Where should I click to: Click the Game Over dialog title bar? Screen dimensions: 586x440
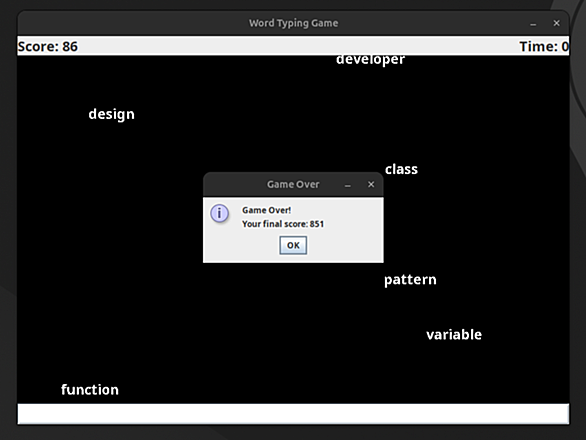293,184
